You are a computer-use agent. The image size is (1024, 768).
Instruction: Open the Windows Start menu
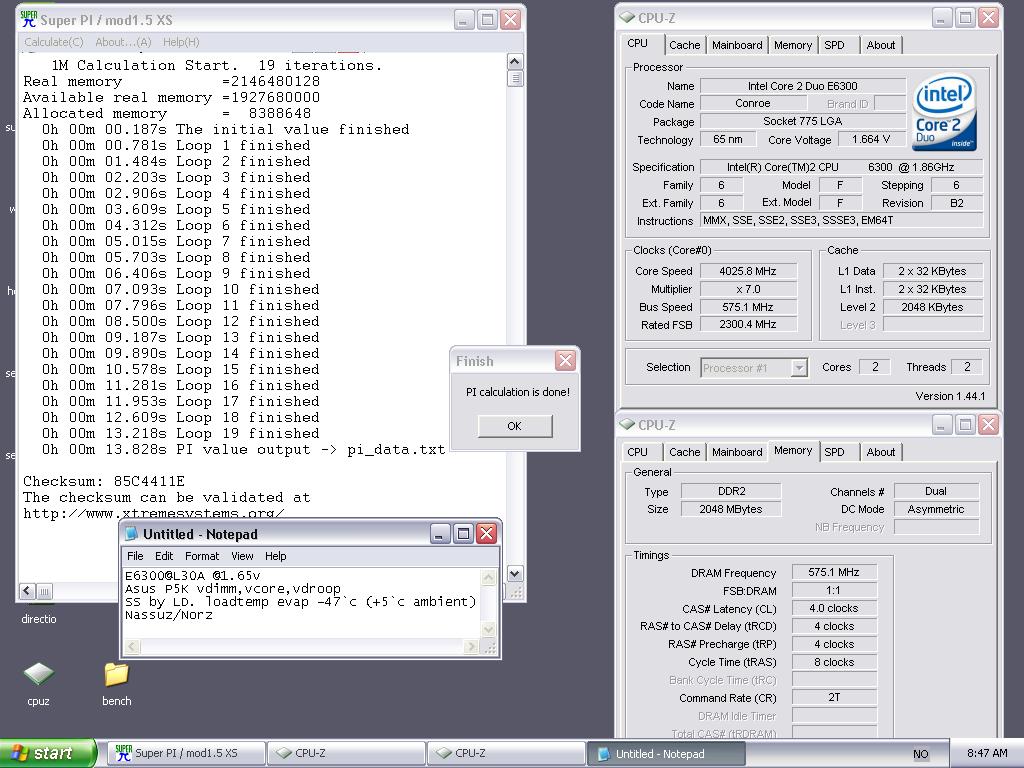pyautogui.click(x=46, y=753)
